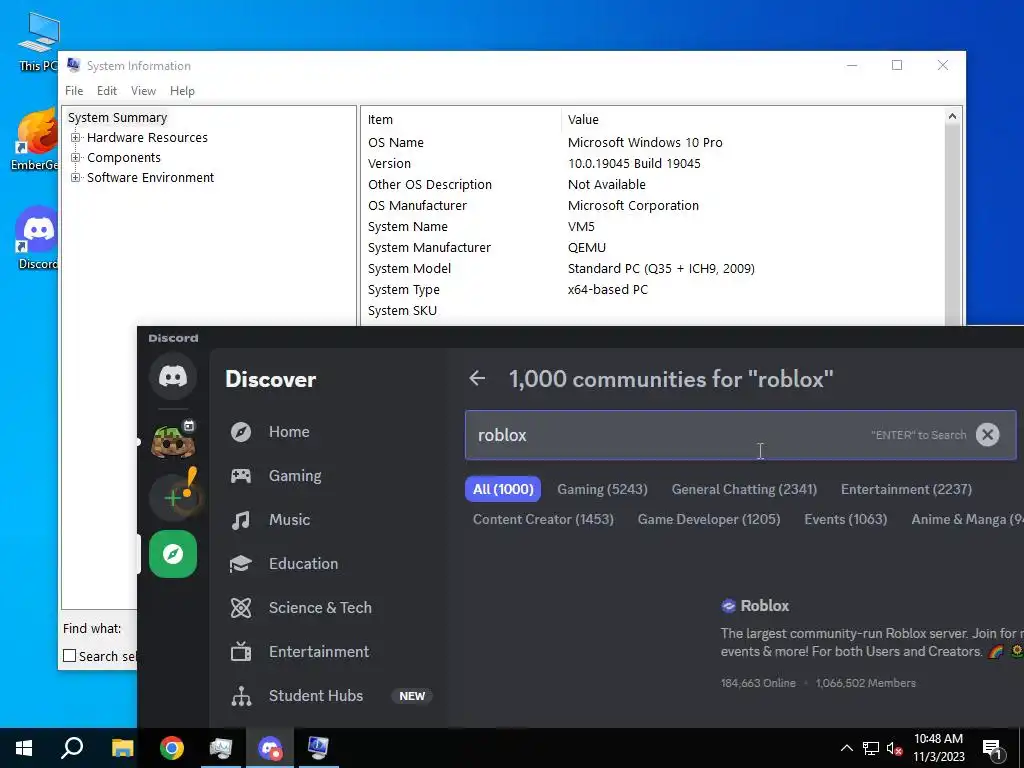Launch Google Chrome from taskbar
Image resolution: width=1024 pixels, height=768 pixels.
[x=172, y=748]
